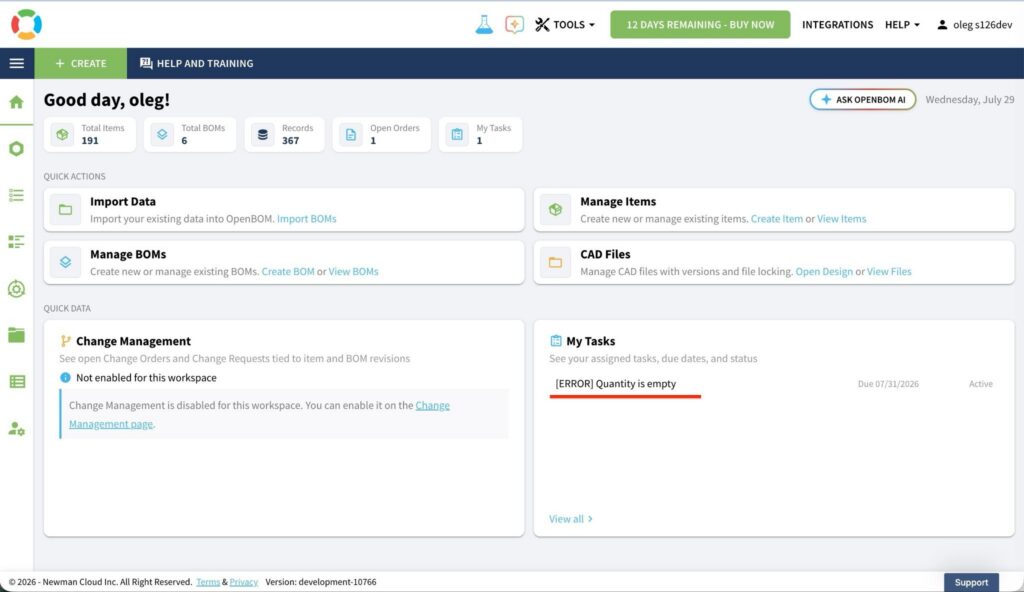Click the Total Items cube icon

tap(62, 135)
